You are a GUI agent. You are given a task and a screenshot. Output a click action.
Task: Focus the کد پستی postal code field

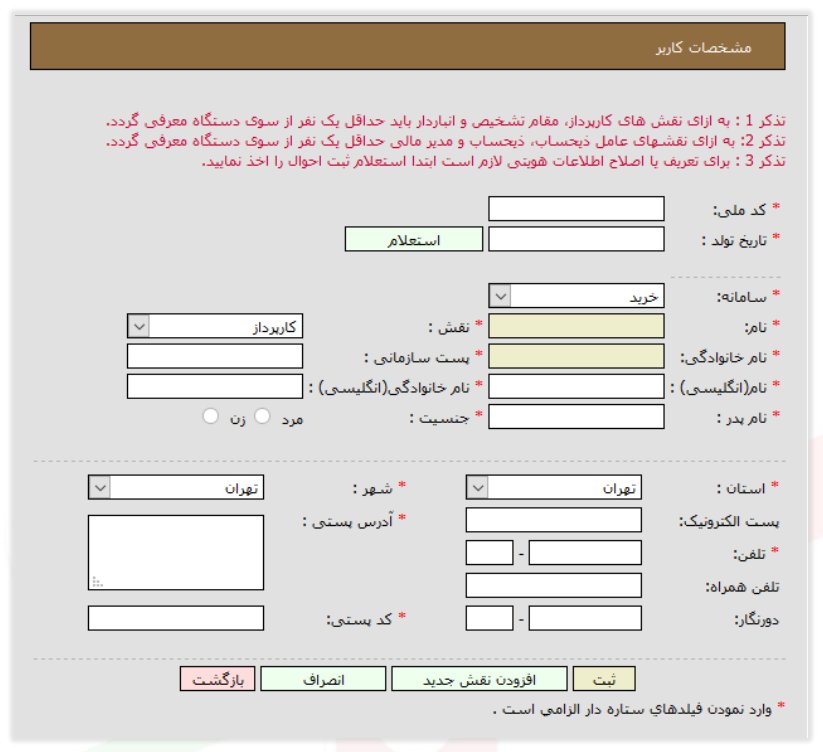tap(176, 618)
